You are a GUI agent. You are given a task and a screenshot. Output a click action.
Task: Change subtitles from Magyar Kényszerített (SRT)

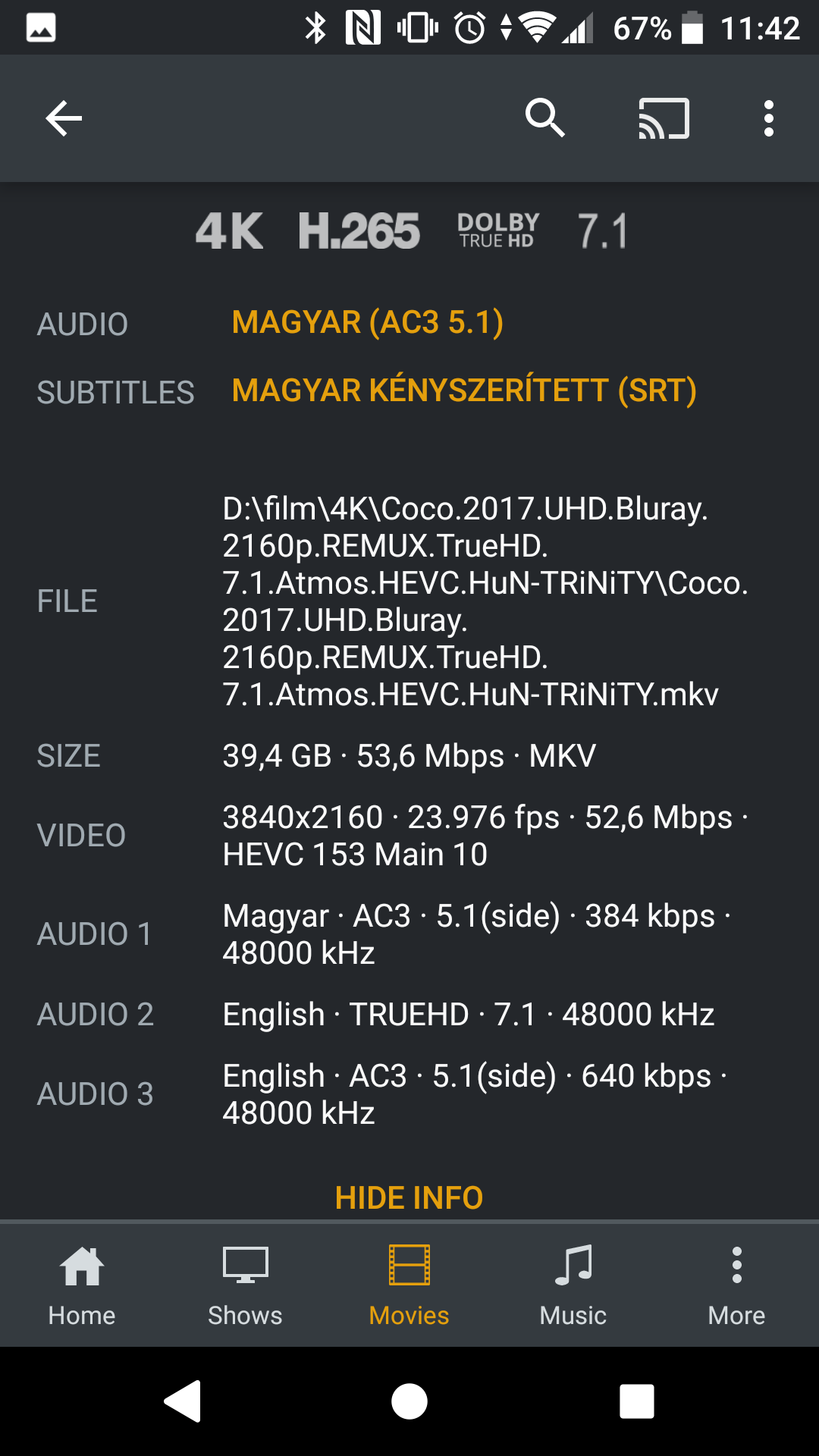click(x=464, y=391)
